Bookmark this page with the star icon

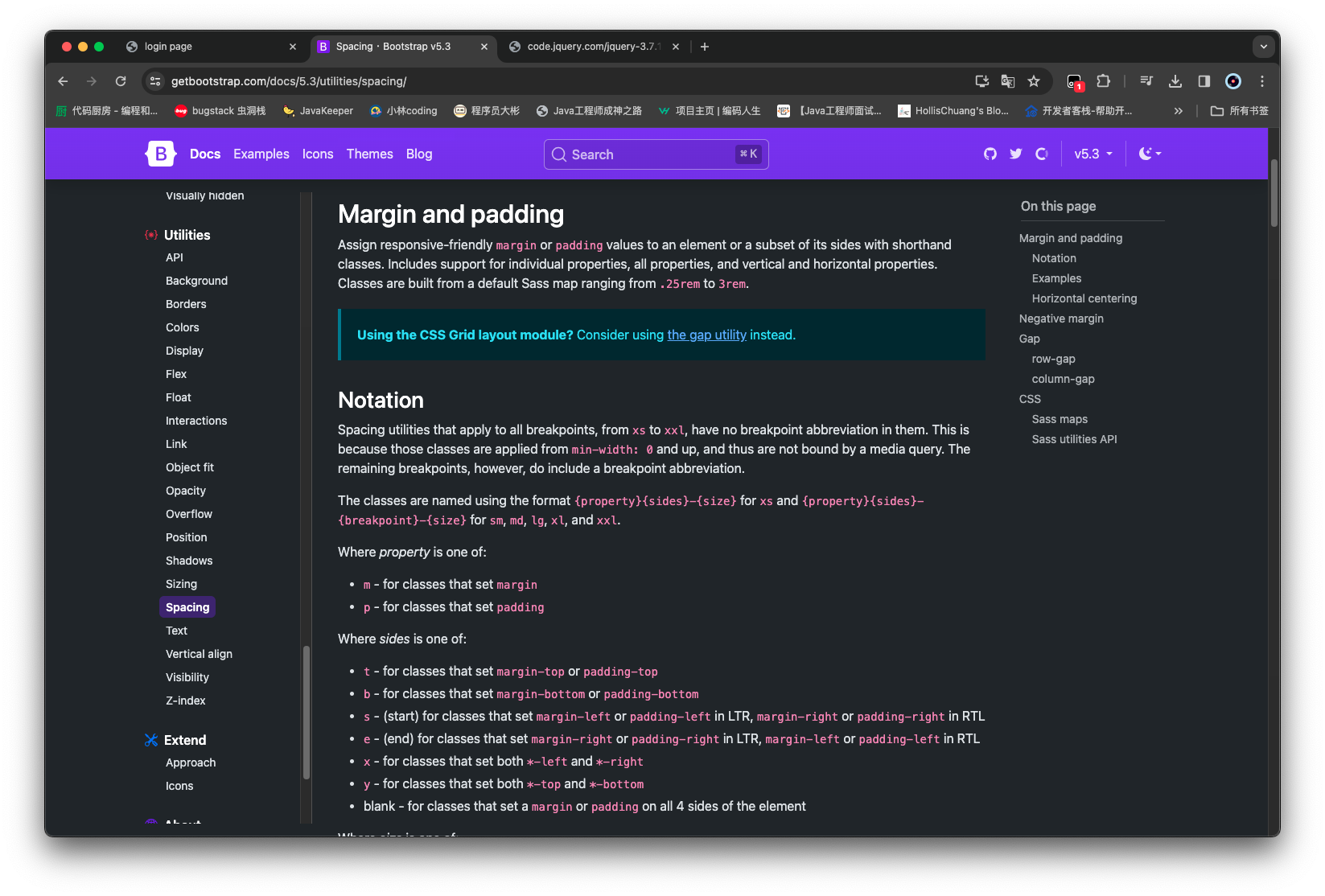point(1034,81)
